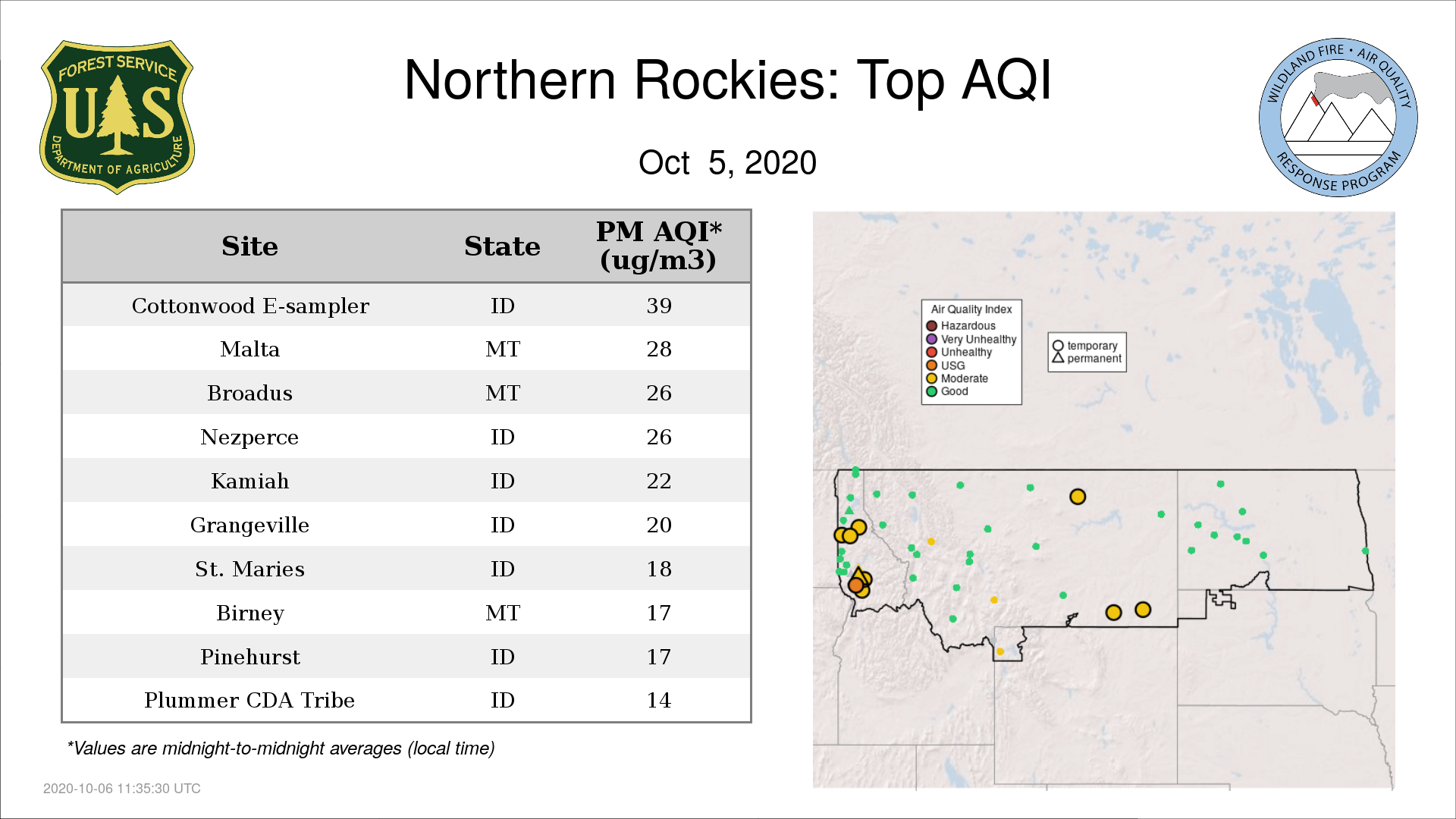Select the Cottonwood E-sampler site name

[x=250, y=306]
